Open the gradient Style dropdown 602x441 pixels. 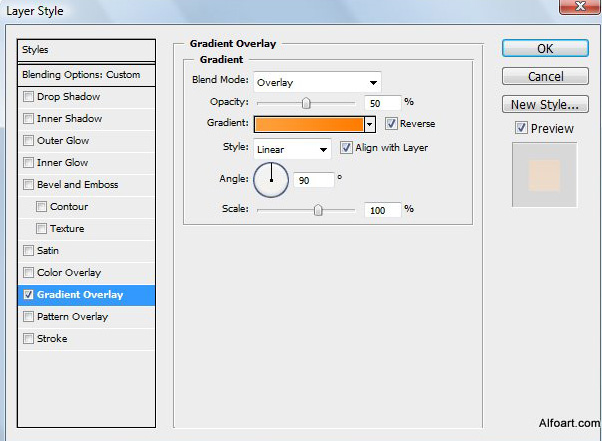tap(292, 149)
